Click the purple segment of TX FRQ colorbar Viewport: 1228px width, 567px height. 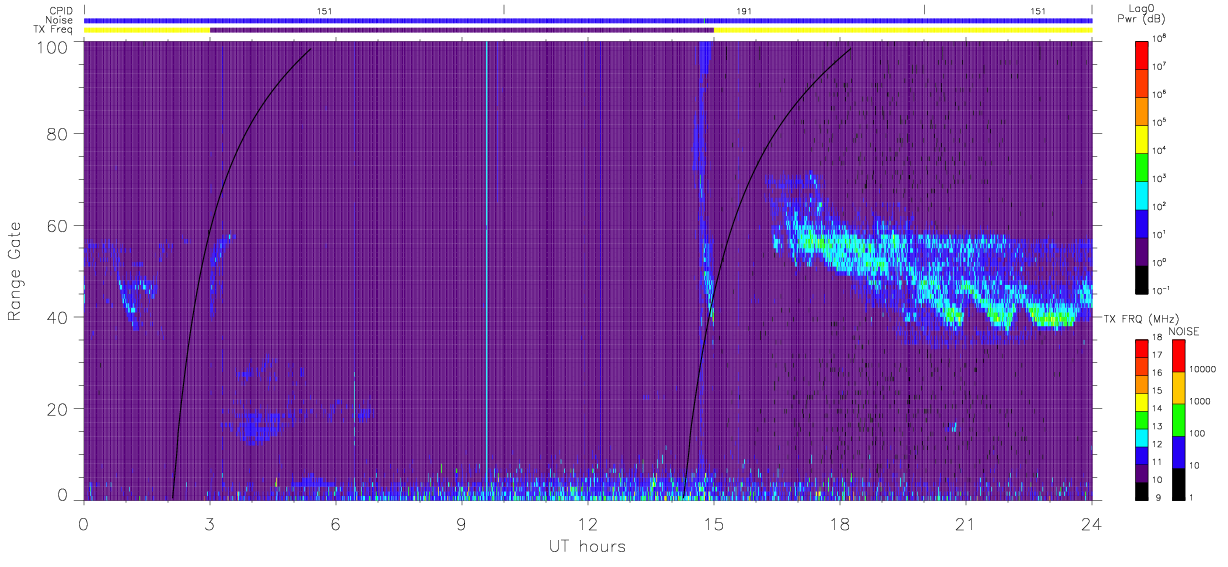1142,474
